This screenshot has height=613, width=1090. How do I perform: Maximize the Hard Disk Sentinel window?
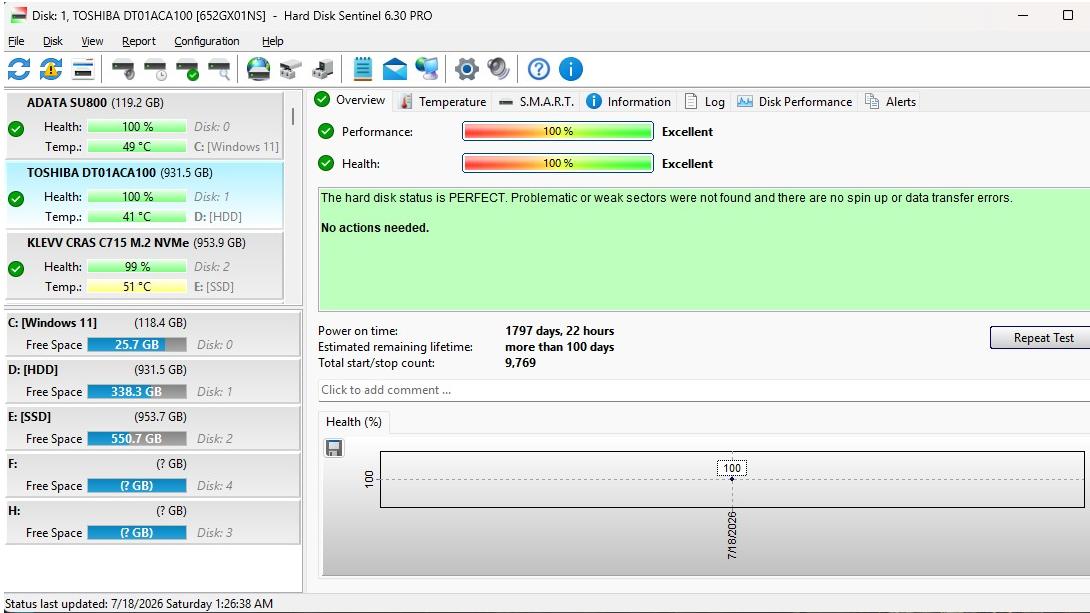(1068, 15)
